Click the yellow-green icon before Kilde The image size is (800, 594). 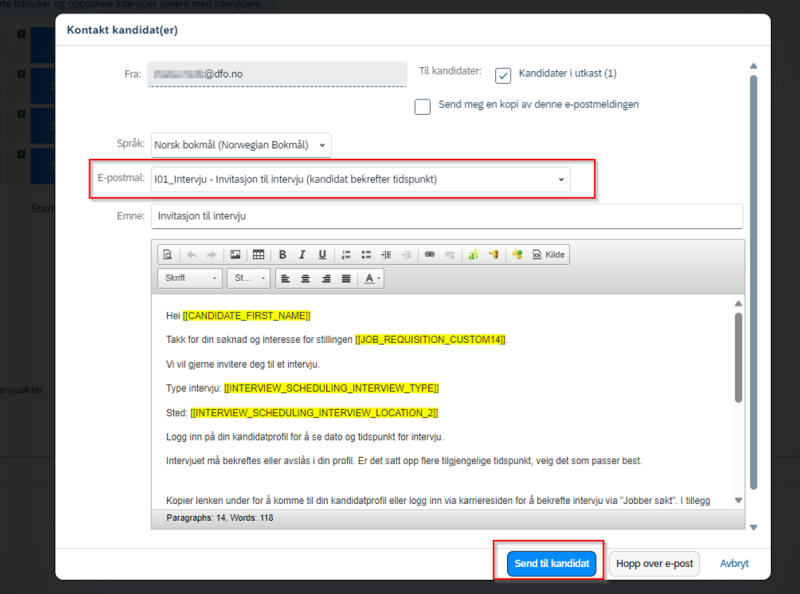click(x=517, y=255)
